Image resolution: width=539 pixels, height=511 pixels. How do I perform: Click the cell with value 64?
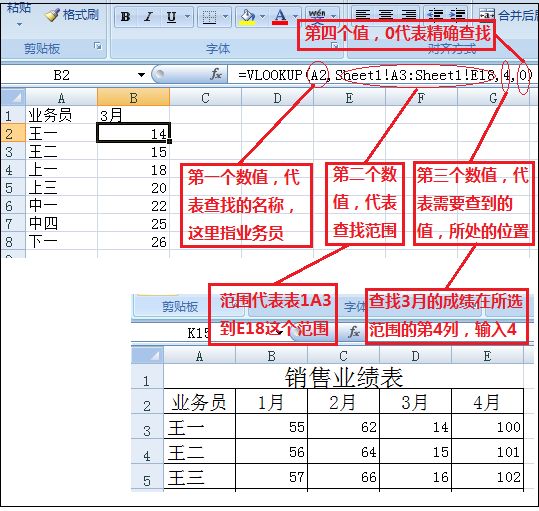[343, 451]
